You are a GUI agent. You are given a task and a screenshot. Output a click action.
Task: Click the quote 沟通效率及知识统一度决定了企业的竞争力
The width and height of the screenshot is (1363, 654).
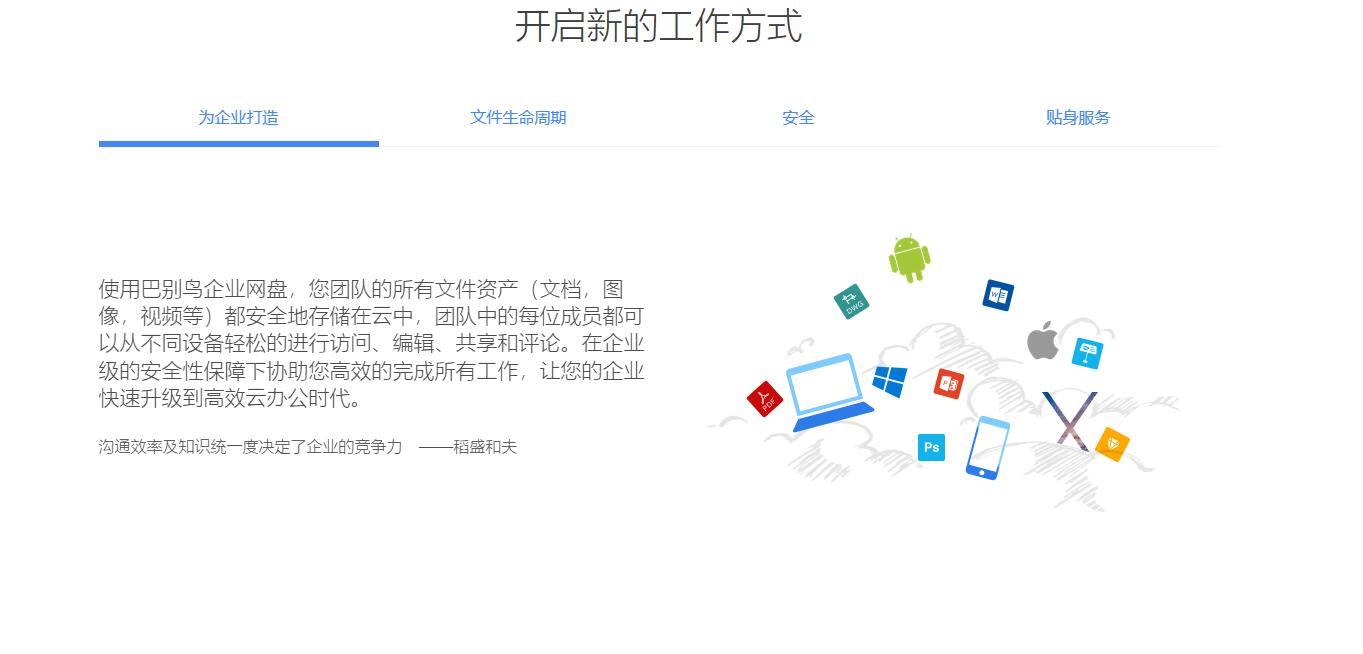pyautogui.click(x=250, y=447)
